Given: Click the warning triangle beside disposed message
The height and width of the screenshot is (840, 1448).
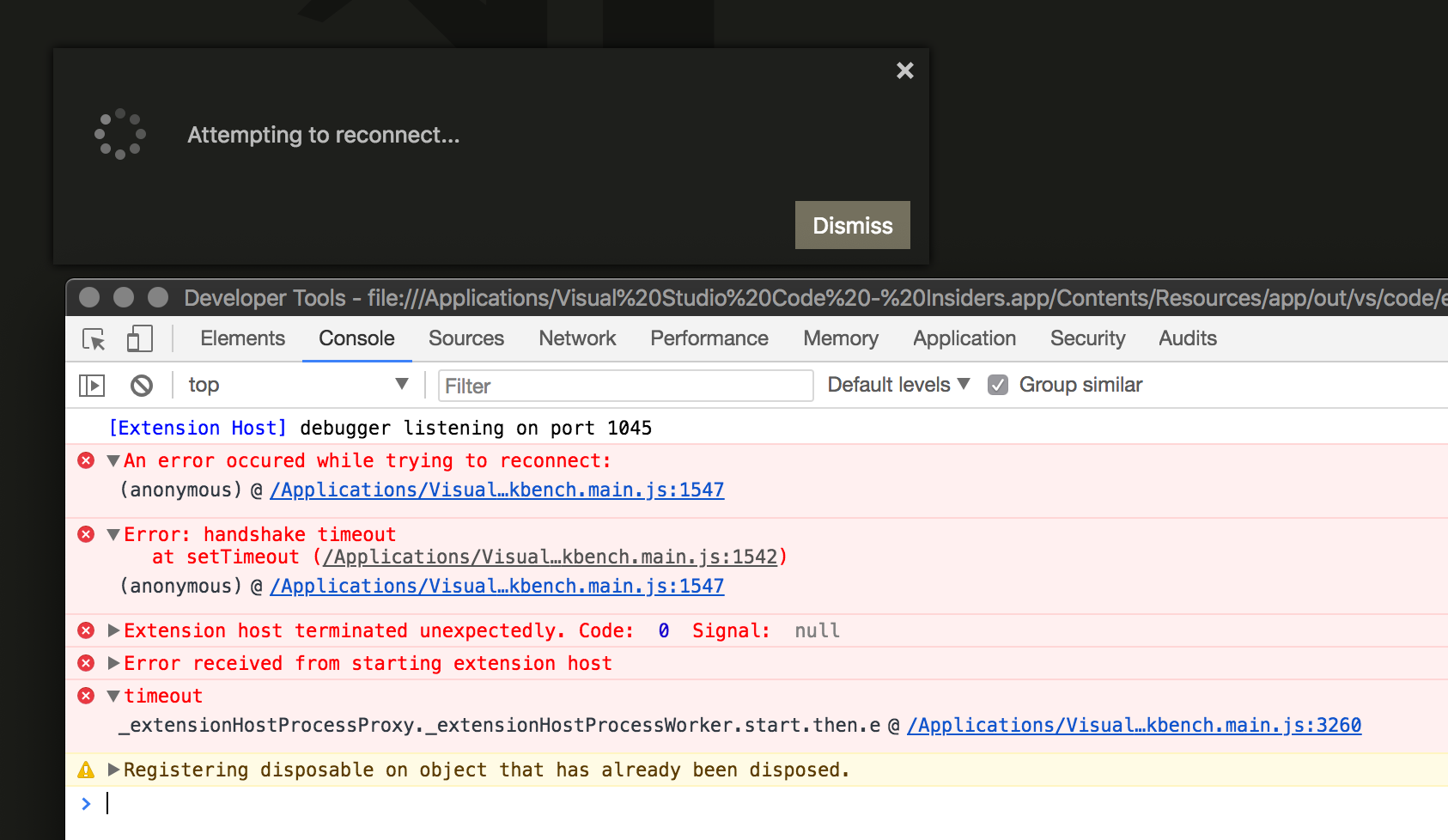Looking at the screenshot, I should click(85, 770).
